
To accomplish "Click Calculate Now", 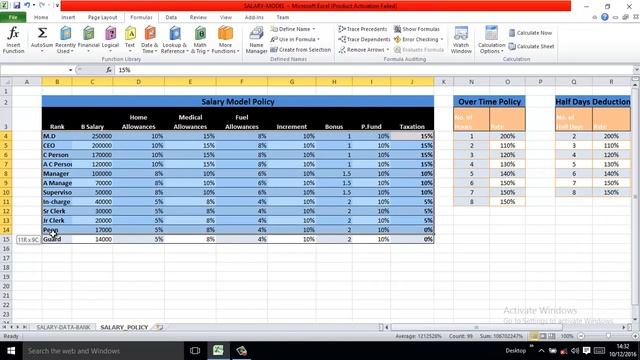I will 530,33.
